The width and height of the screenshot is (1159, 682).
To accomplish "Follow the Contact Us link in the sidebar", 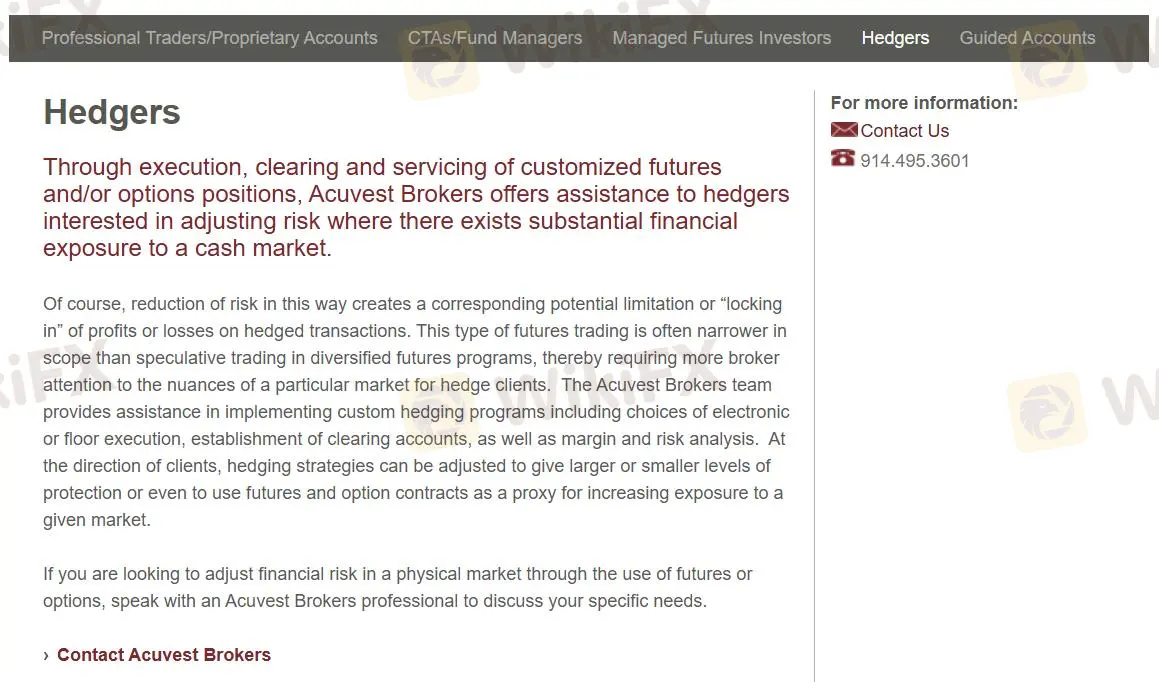I will pyautogui.click(x=904, y=131).
